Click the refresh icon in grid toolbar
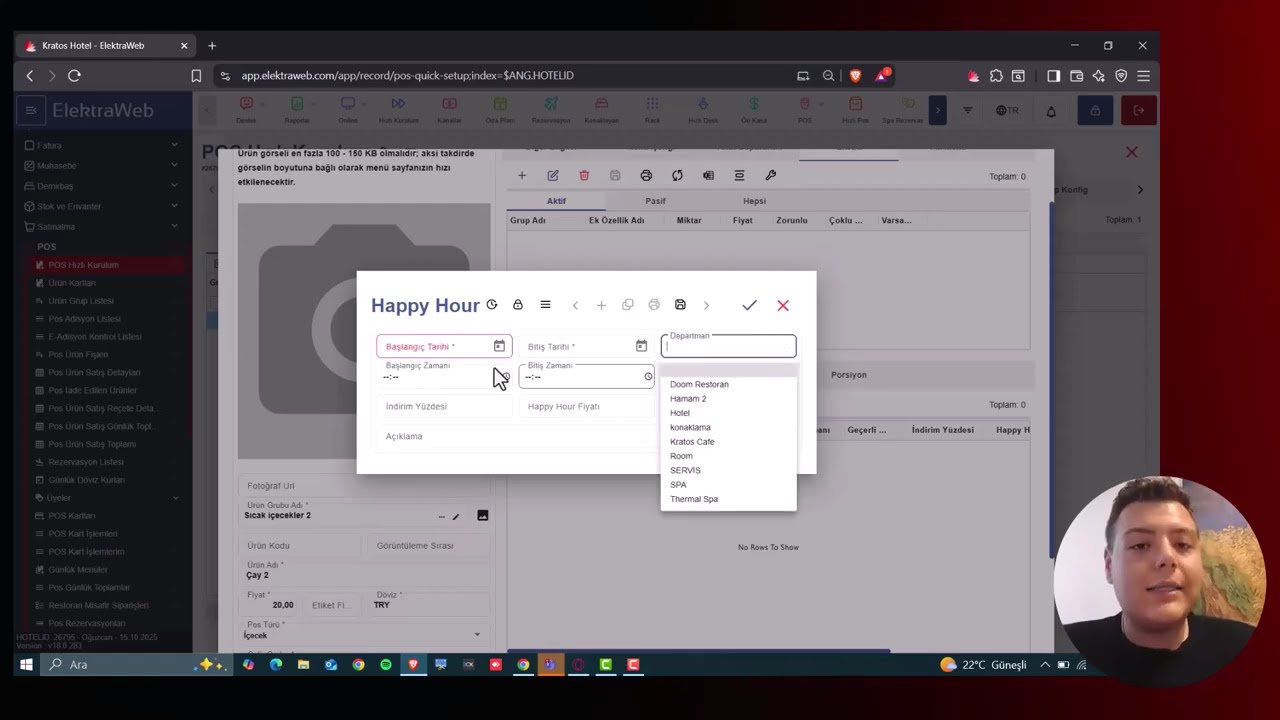The height and width of the screenshot is (720, 1280). [x=677, y=175]
